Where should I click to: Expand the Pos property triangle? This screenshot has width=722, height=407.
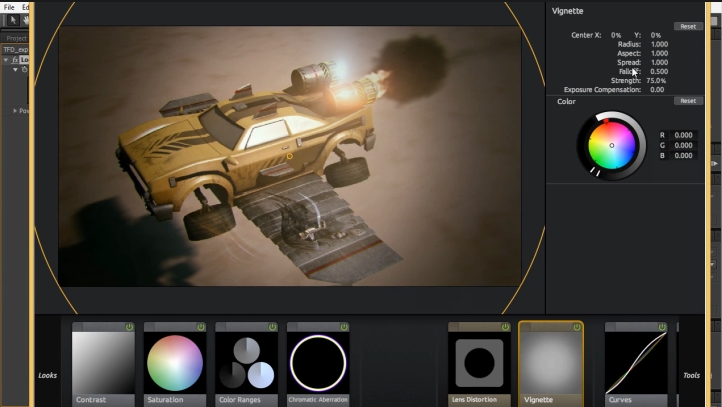click(x=15, y=110)
